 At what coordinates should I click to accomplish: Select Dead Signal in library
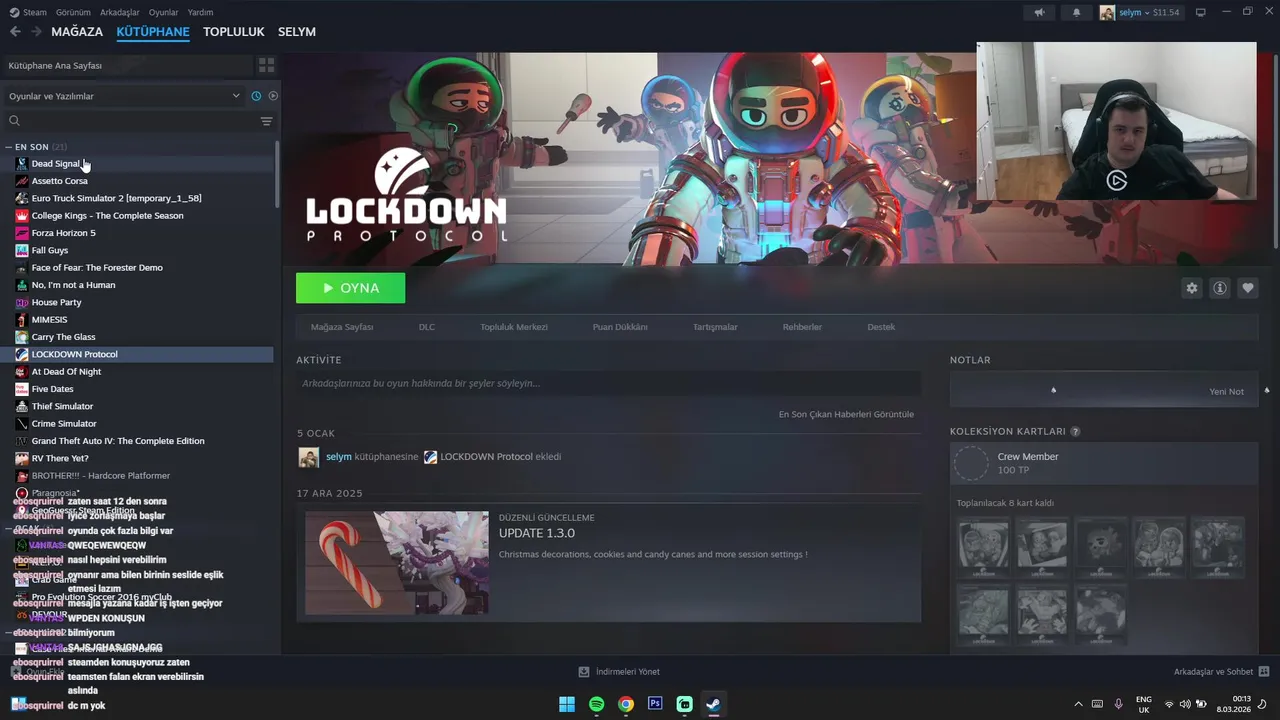click(140, 164)
